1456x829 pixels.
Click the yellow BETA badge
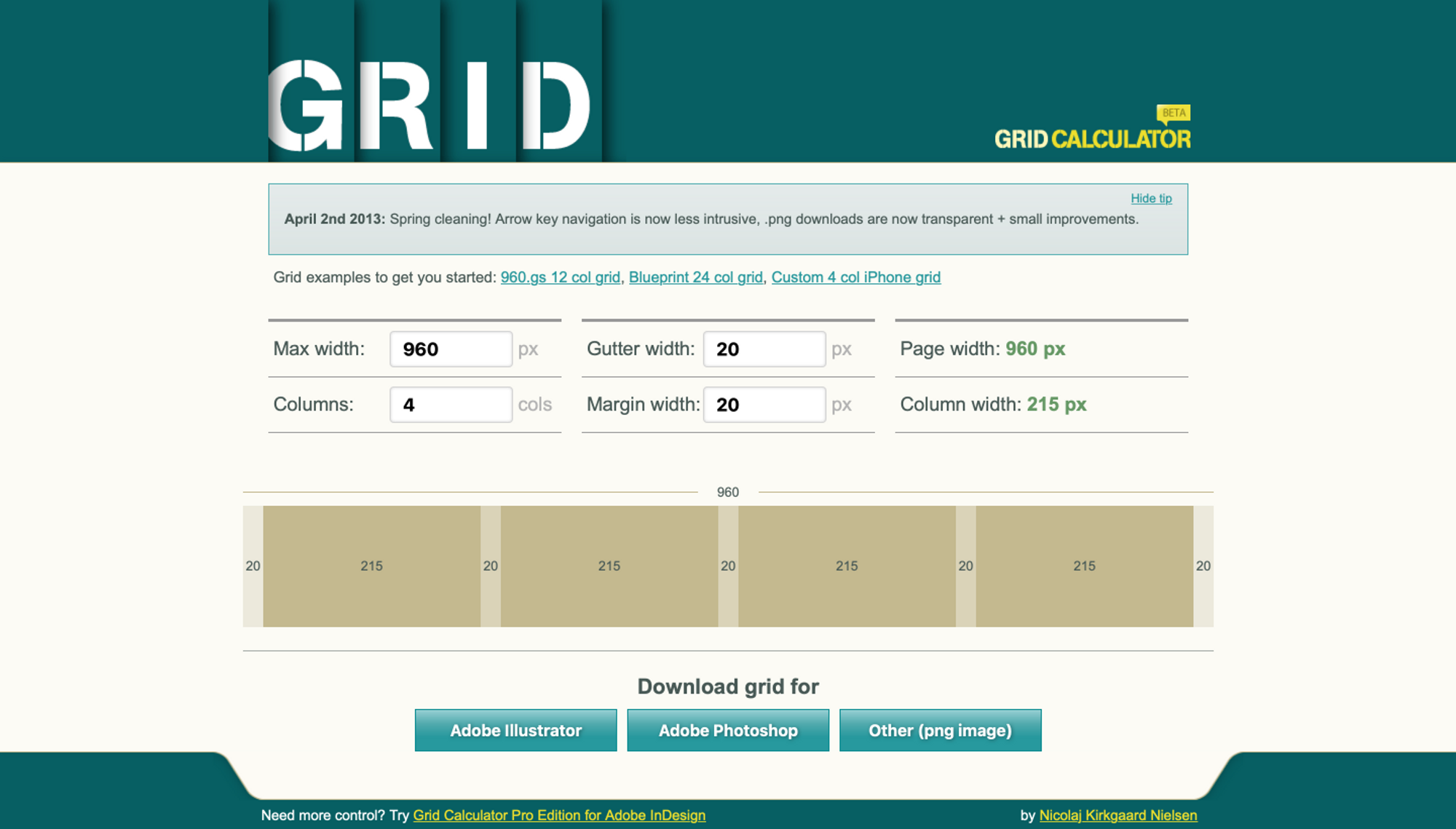click(1173, 113)
